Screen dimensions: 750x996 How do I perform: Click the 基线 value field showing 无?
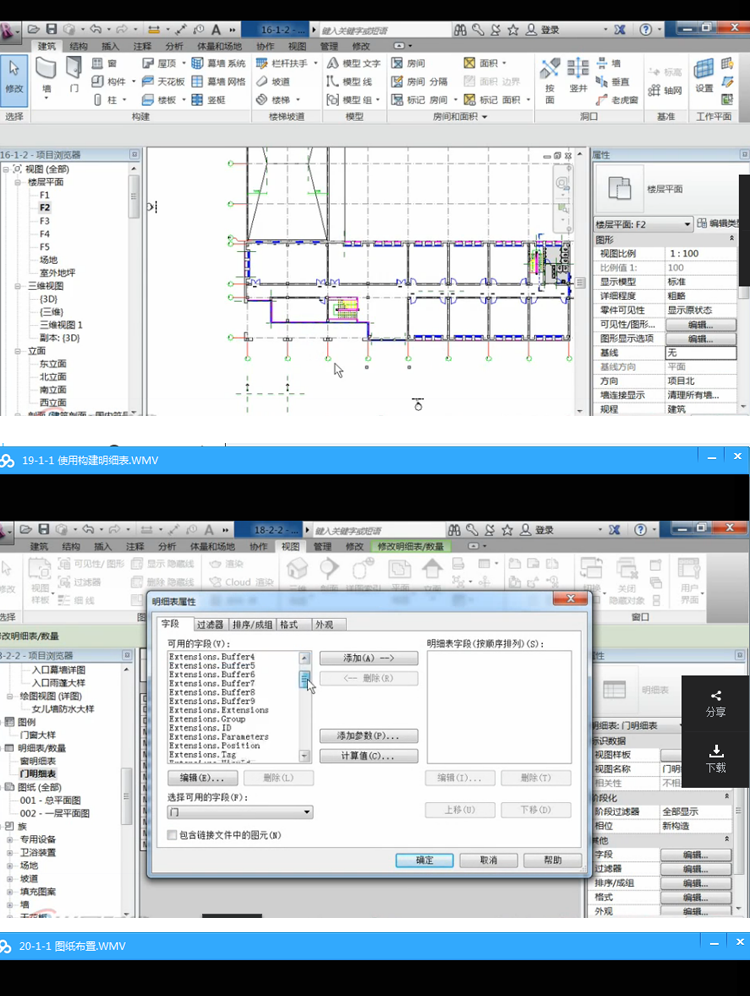(x=700, y=353)
